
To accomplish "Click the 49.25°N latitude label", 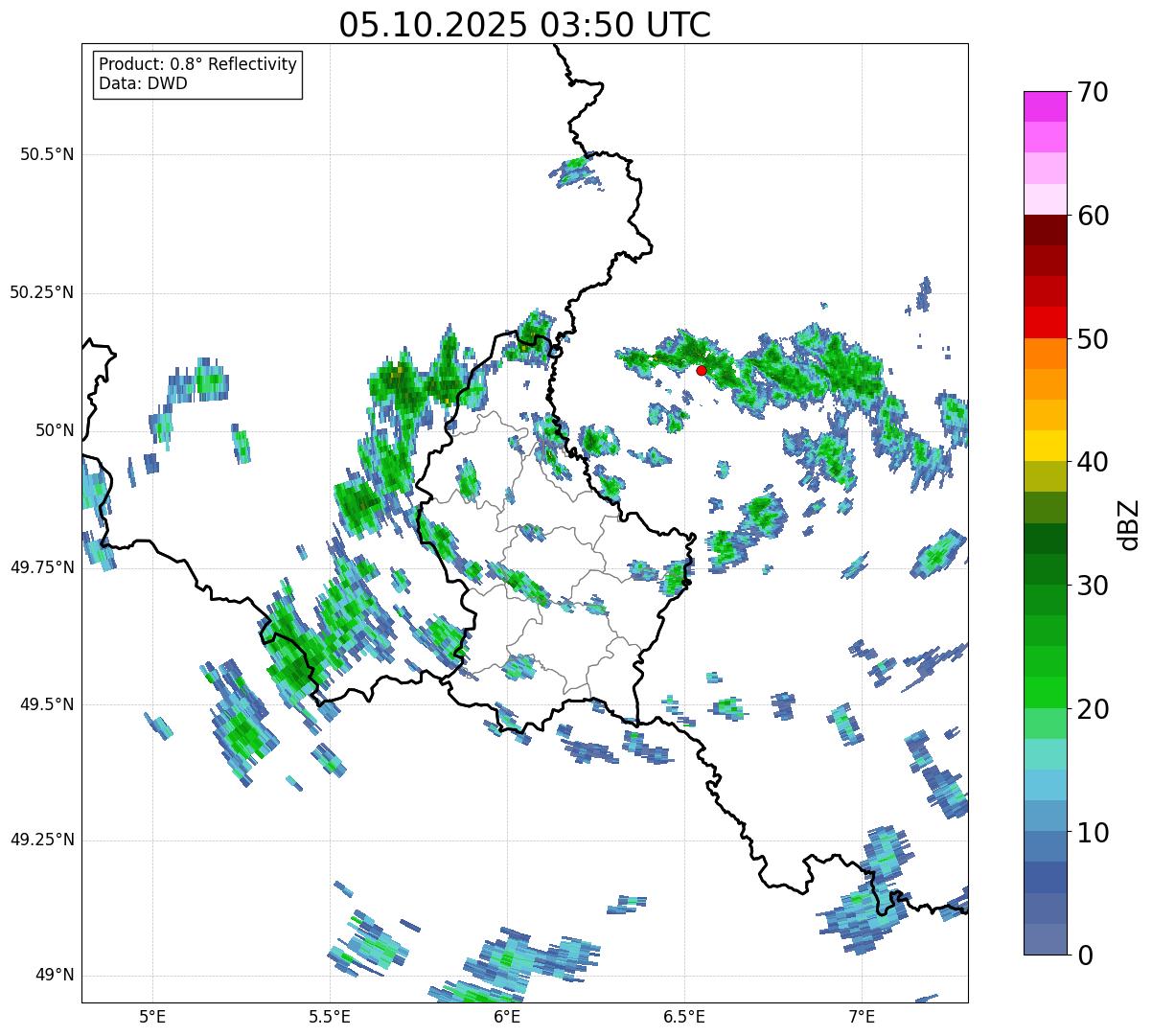I will 42,840.
